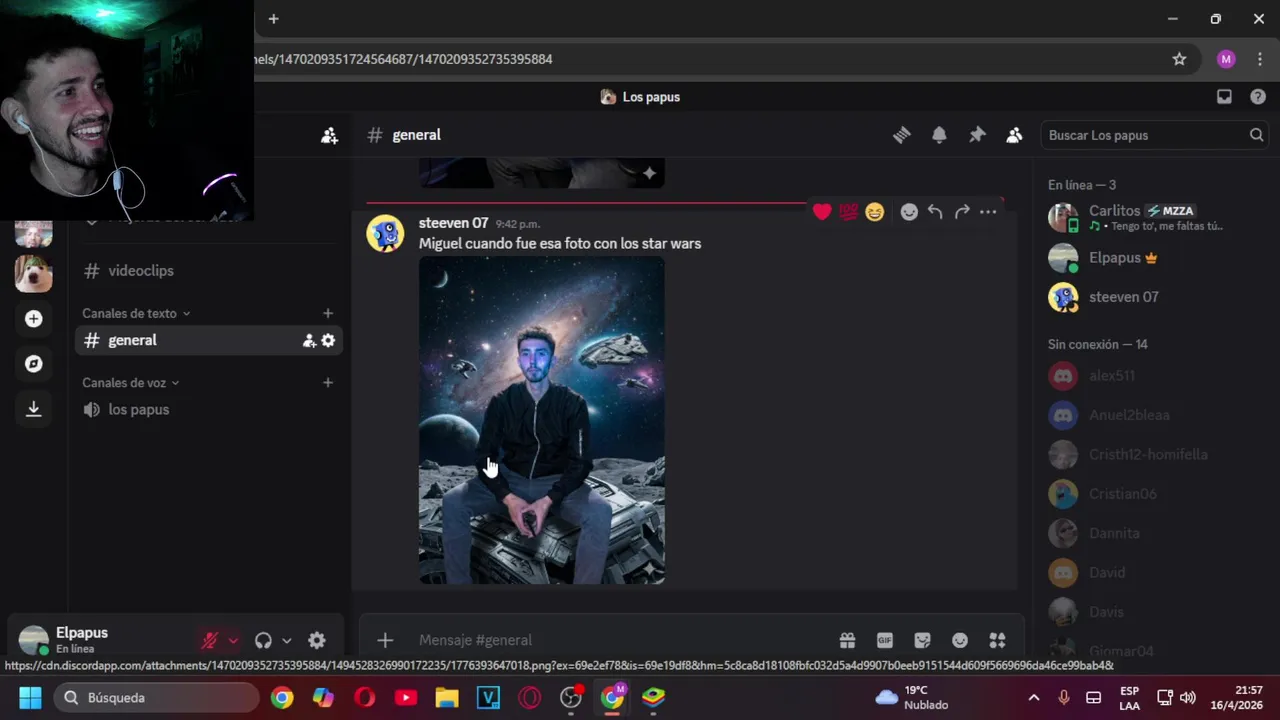Open more options on the message
This screenshot has height=720, width=1280.
pos(988,212)
